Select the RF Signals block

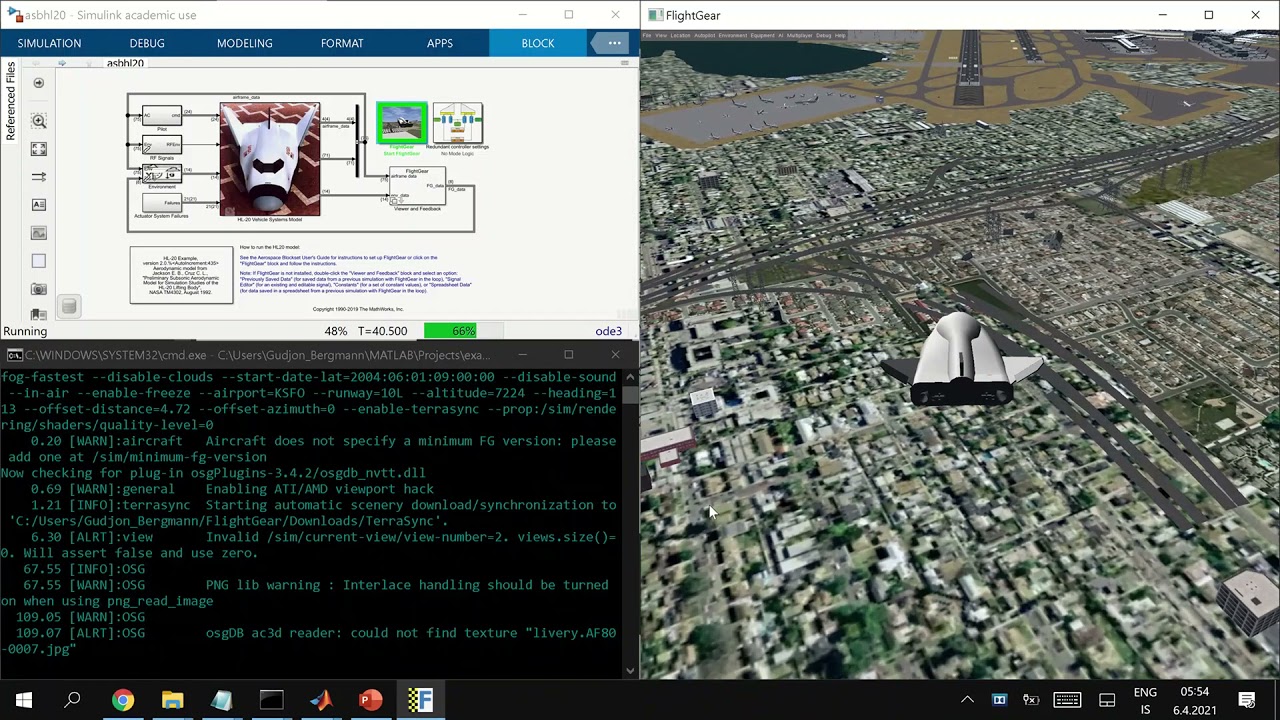162,145
